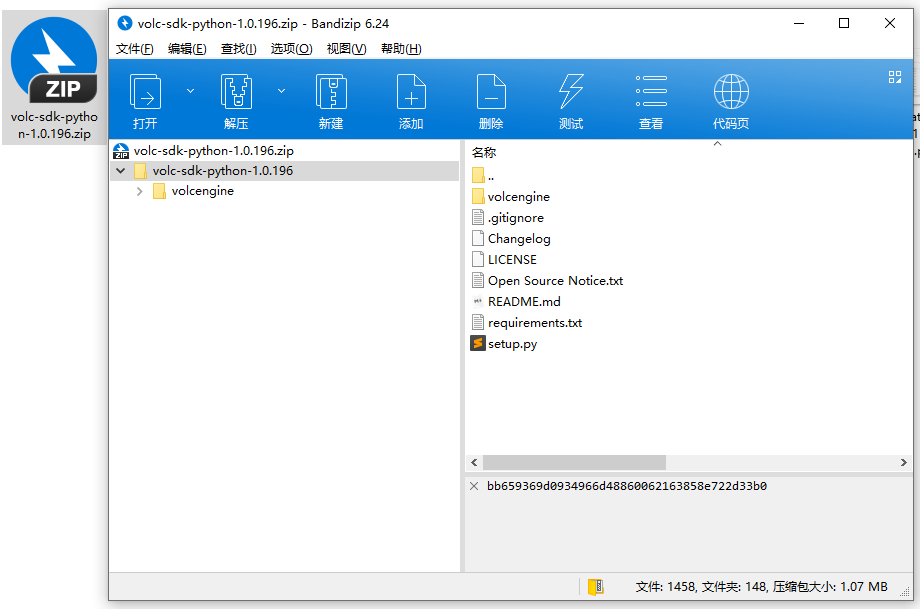This screenshot has height=609, width=920.
Task: Select the .gitignore file
Action: [508, 218]
